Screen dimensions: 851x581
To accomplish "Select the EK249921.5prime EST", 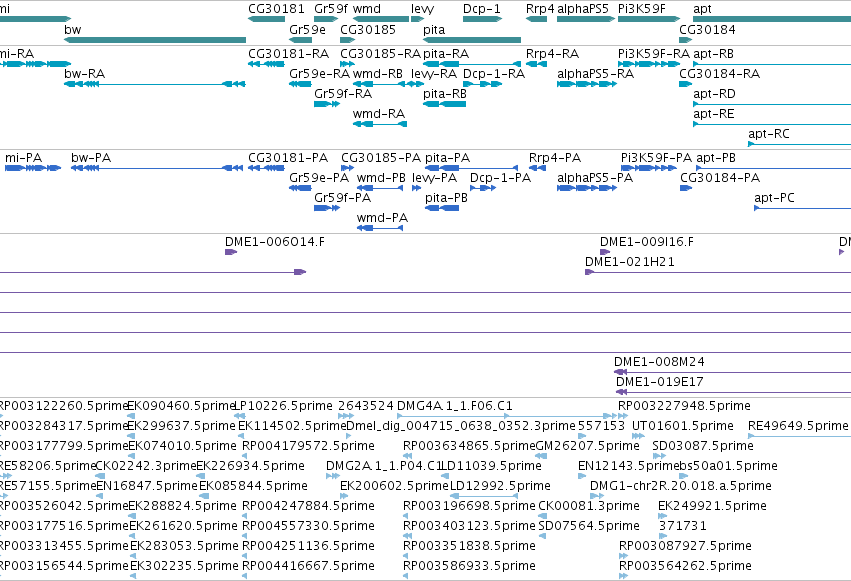I will [663, 516].
